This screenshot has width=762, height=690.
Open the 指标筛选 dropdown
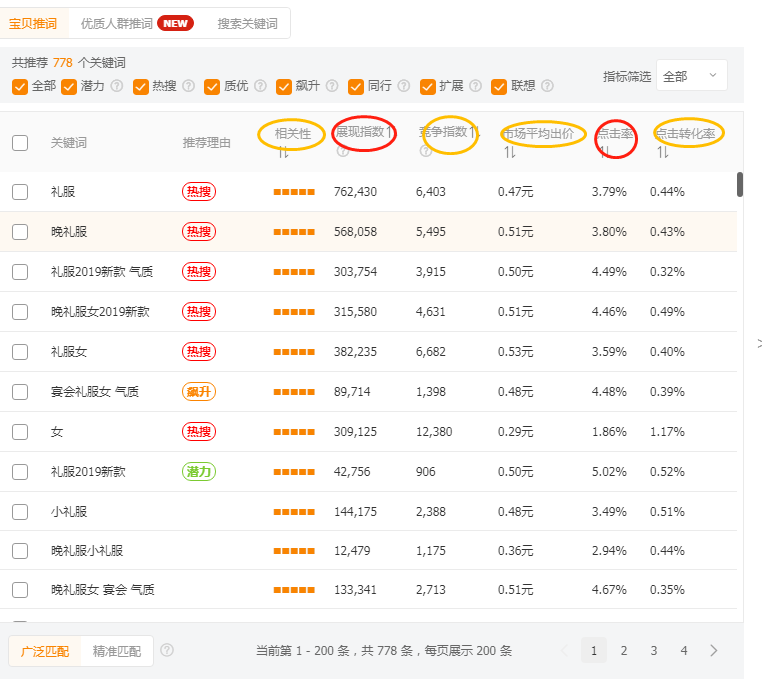pyautogui.click(x=691, y=76)
